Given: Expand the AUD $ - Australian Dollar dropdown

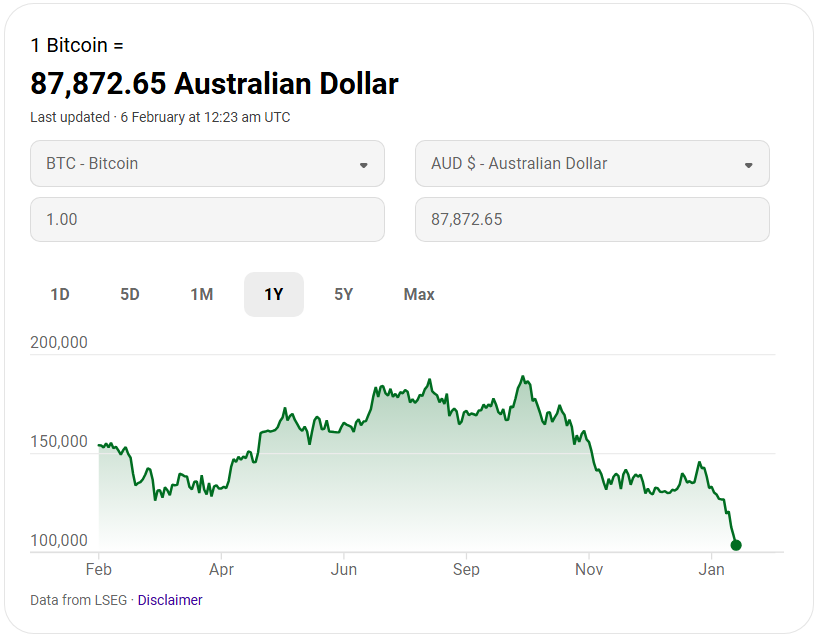Looking at the screenshot, I should click(592, 164).
